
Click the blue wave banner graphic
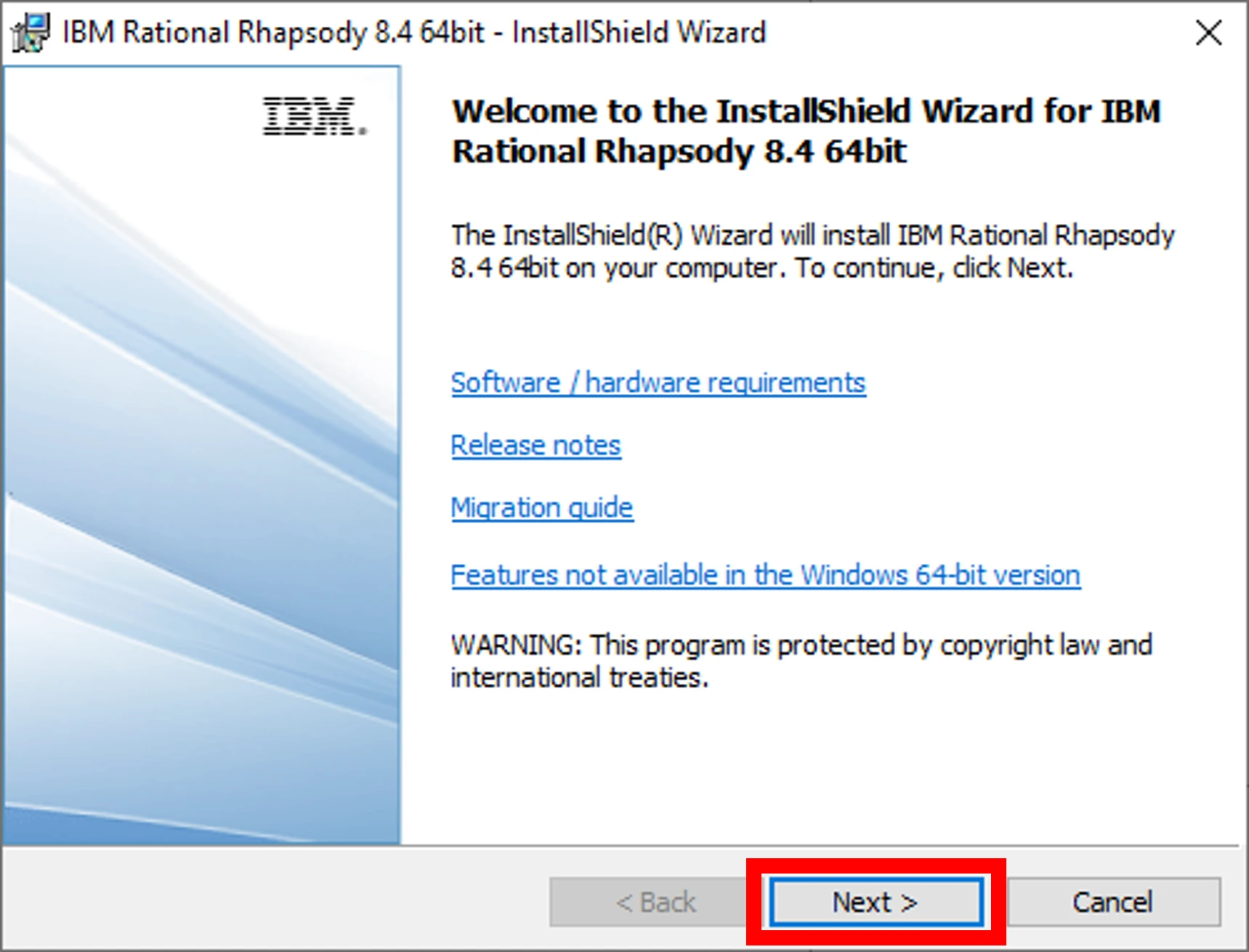tap(200, 509)
